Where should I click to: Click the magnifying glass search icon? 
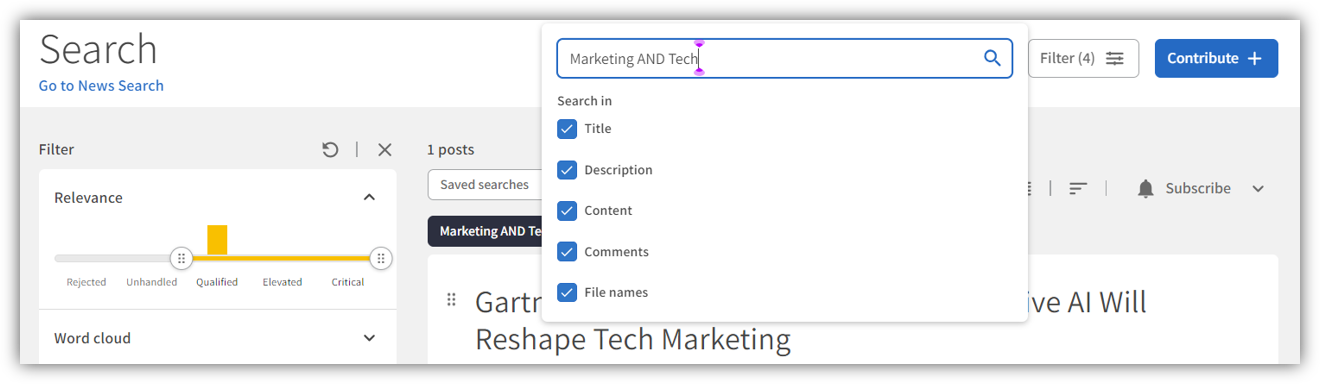992,58
